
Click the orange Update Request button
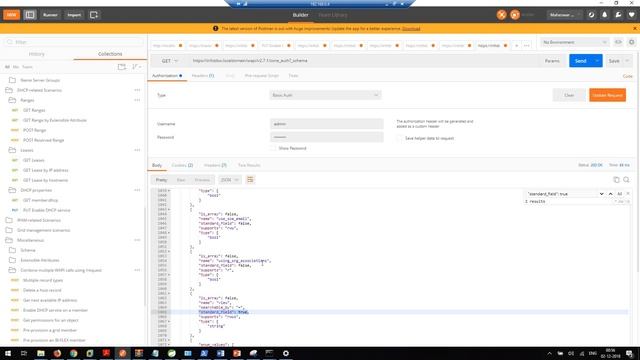pyautogui.click(x=607, y=95)
